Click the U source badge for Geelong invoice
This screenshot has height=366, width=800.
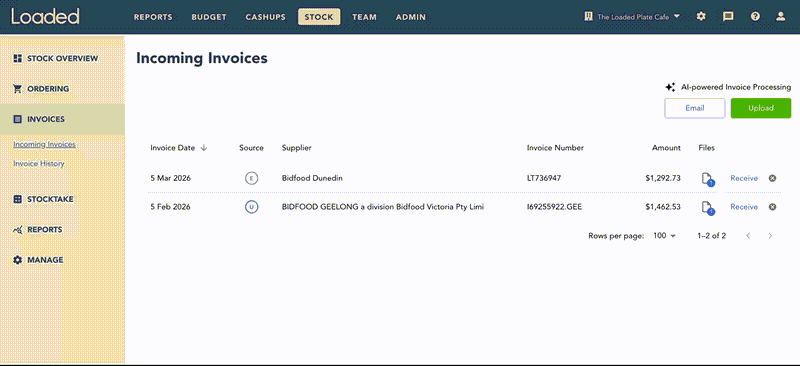(x=251, y=207)
